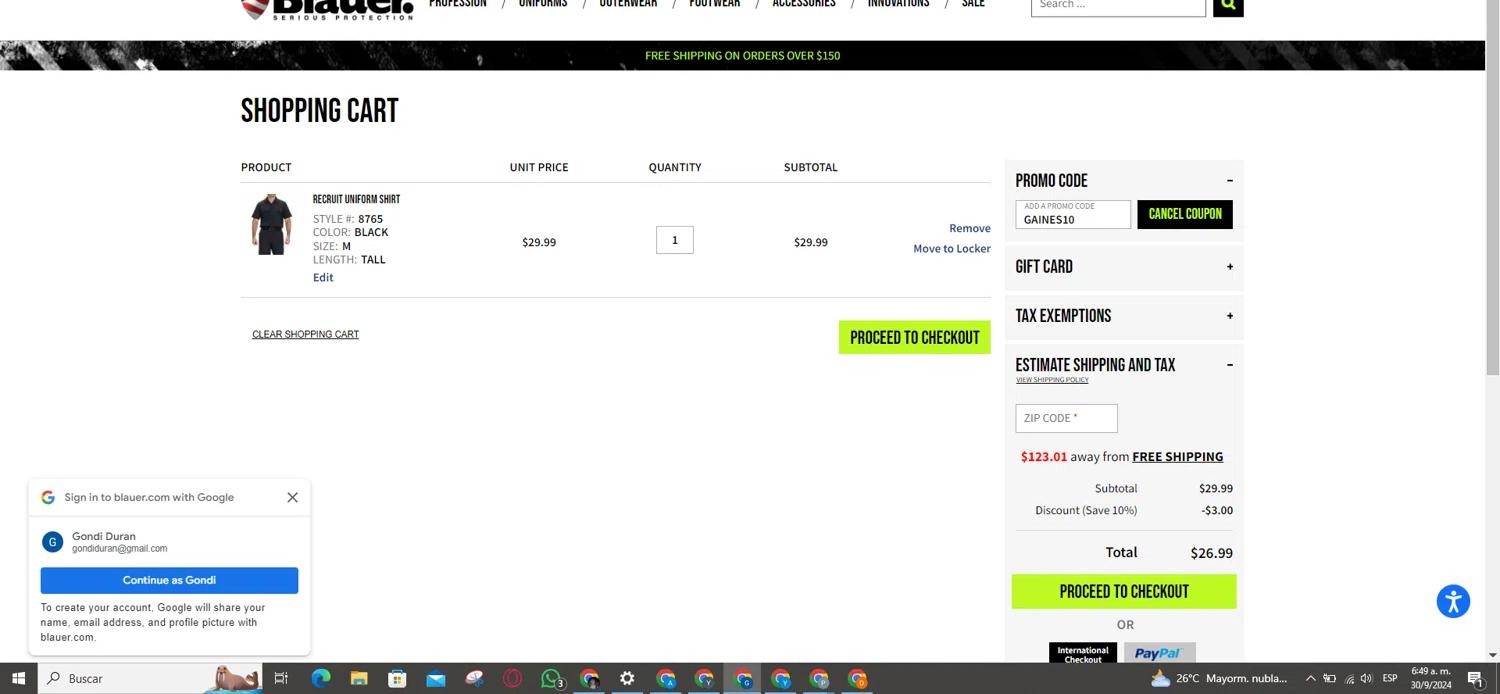Open the notifications center icon
Image resolution: width=1500 pixels, height=694 pixels.
(x=1475, y=678)
